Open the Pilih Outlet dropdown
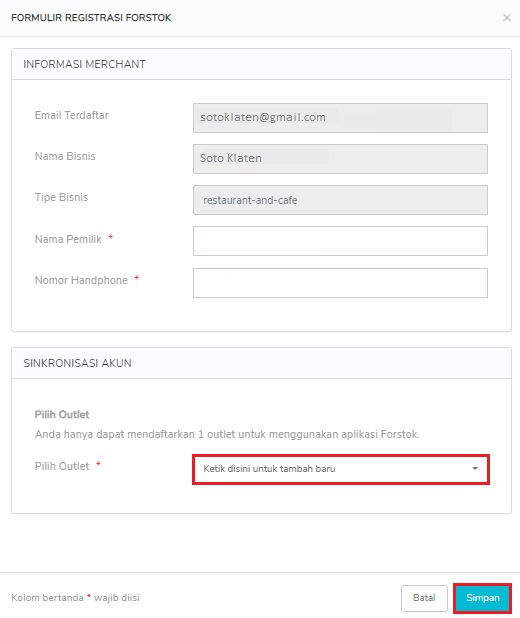 (341, 469)
